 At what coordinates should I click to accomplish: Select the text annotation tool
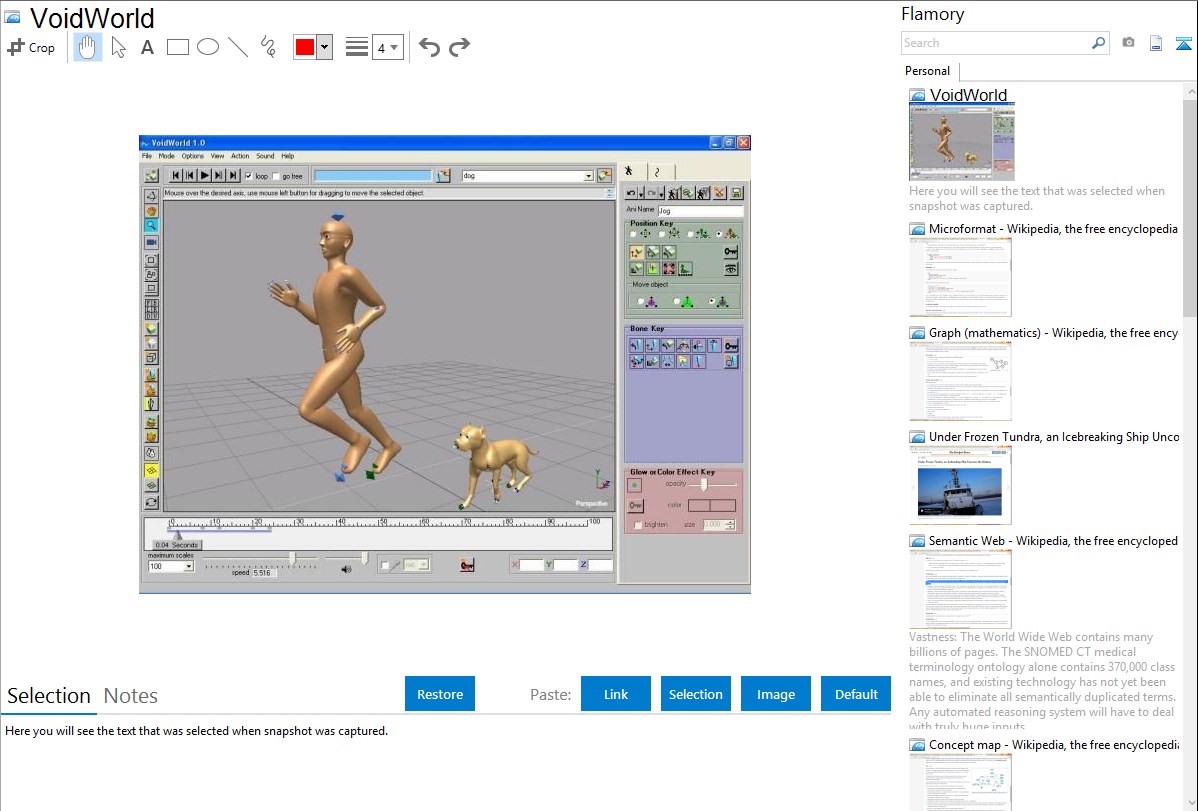(147, 47)
